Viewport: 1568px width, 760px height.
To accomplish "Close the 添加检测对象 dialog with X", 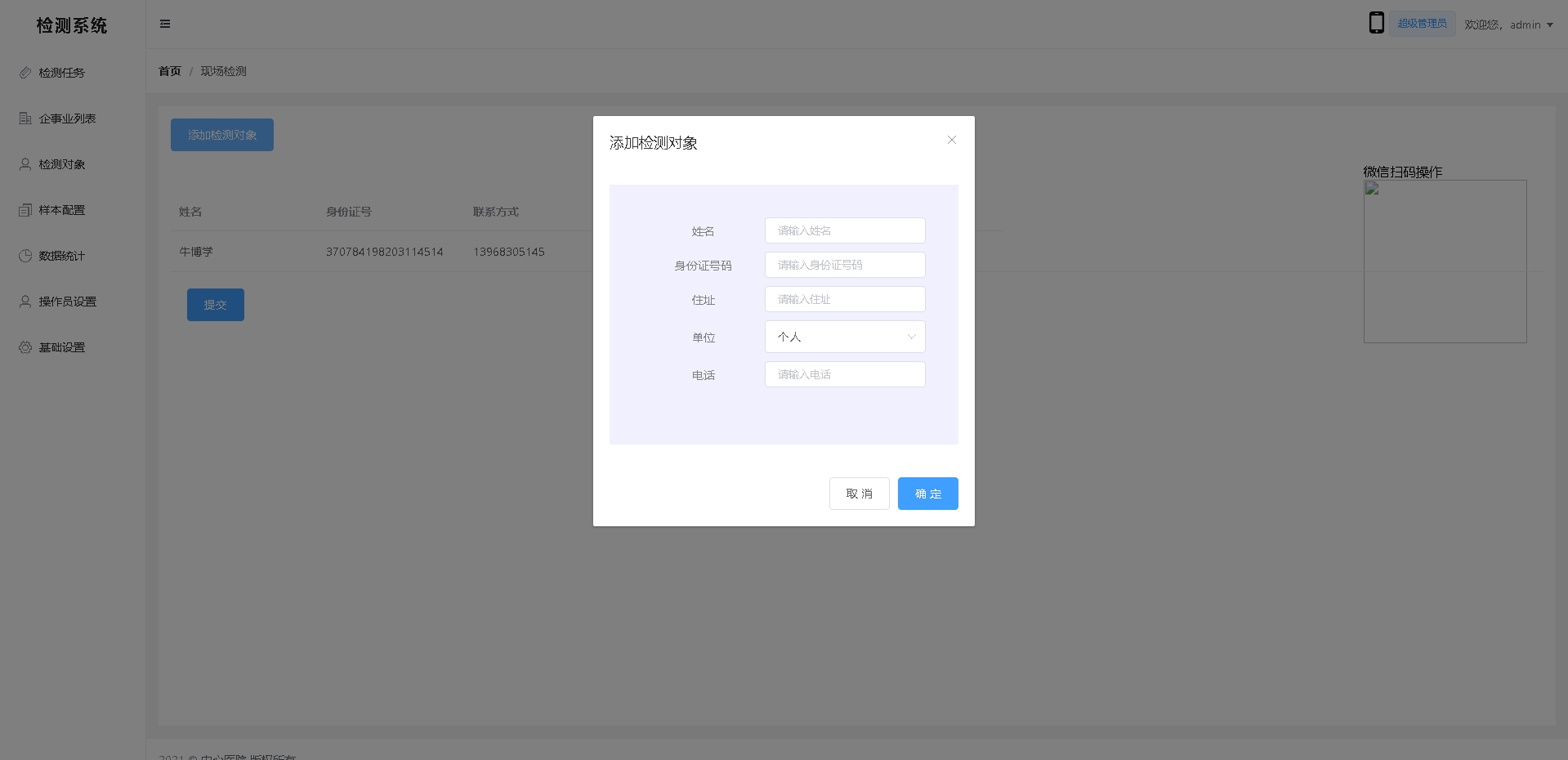I will coord(952,140).
